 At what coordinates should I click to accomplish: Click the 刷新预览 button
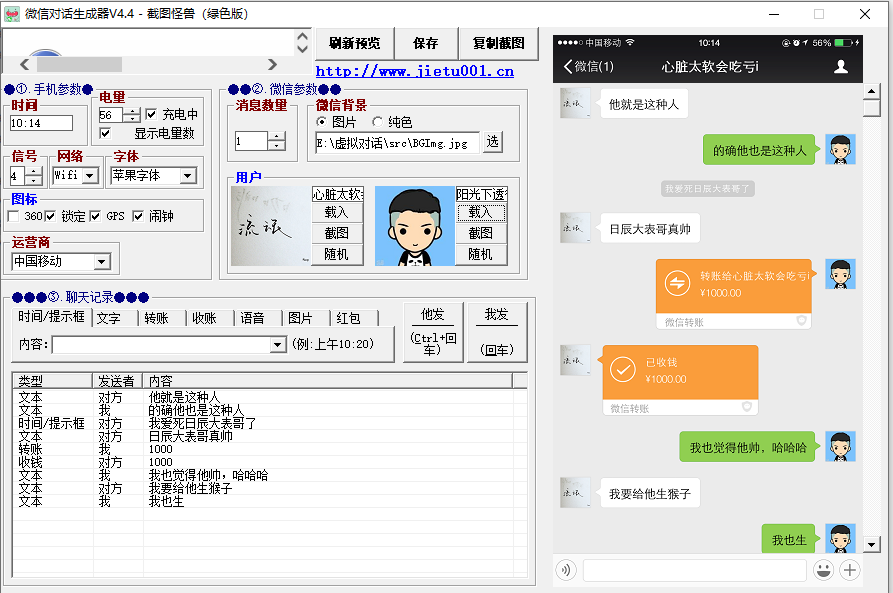[x=354, y=43]
